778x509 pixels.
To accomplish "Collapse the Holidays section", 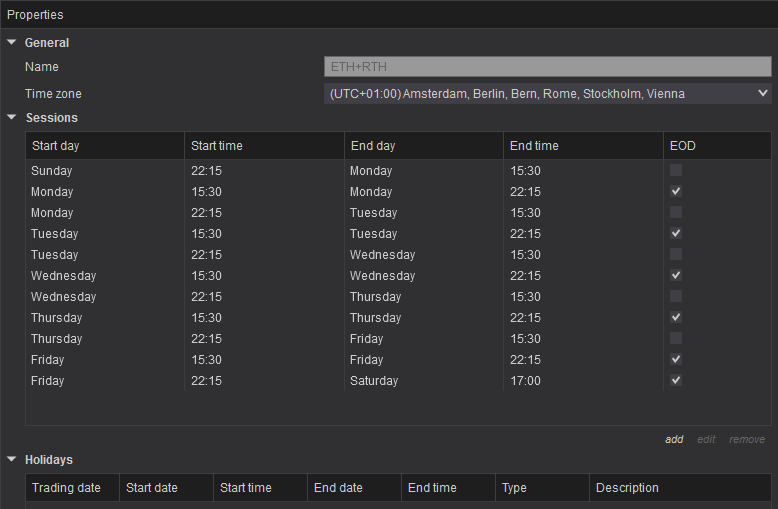I will pos(12,459).
